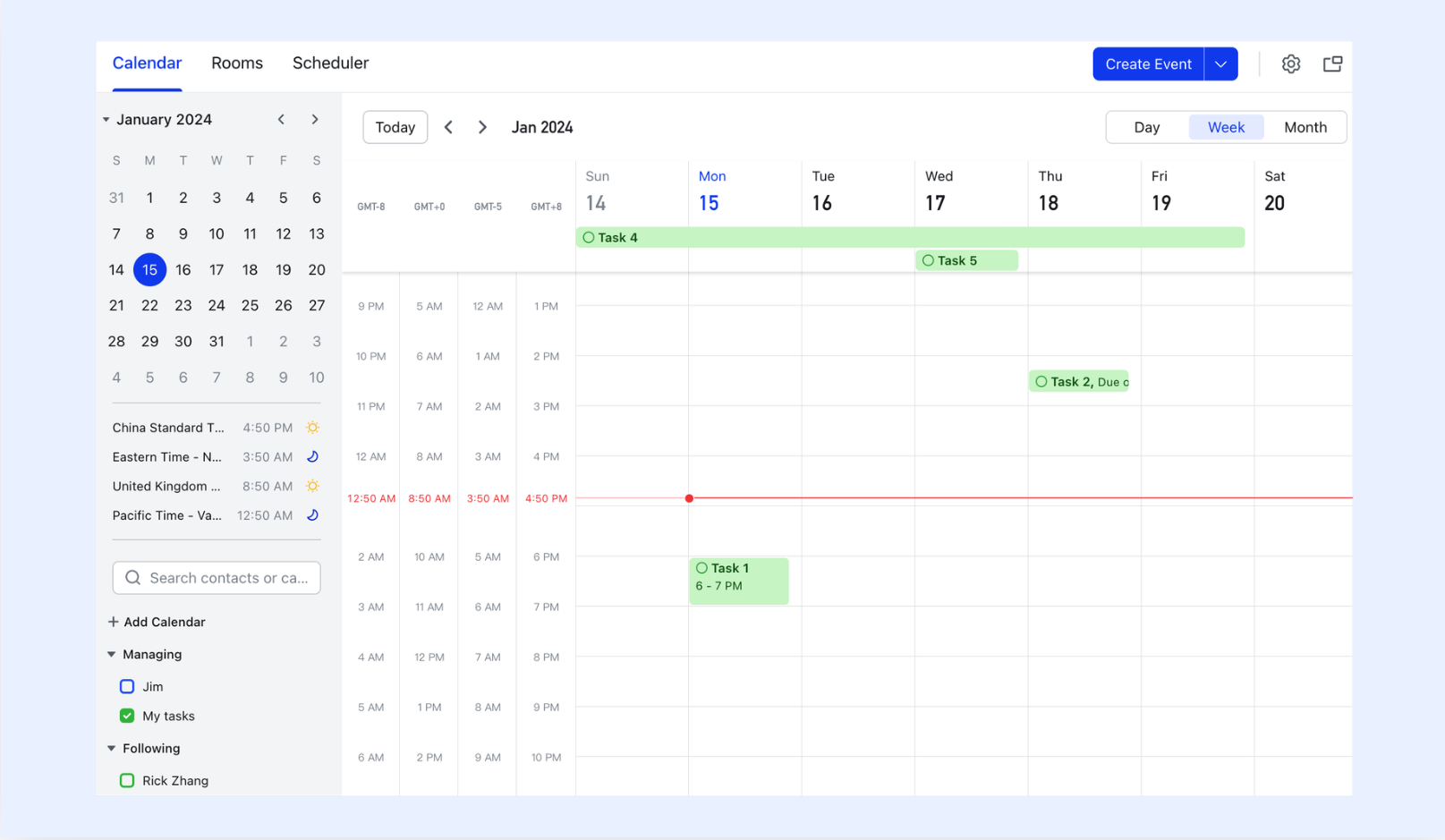Click Wed 17 column header

tap(939, 191)
